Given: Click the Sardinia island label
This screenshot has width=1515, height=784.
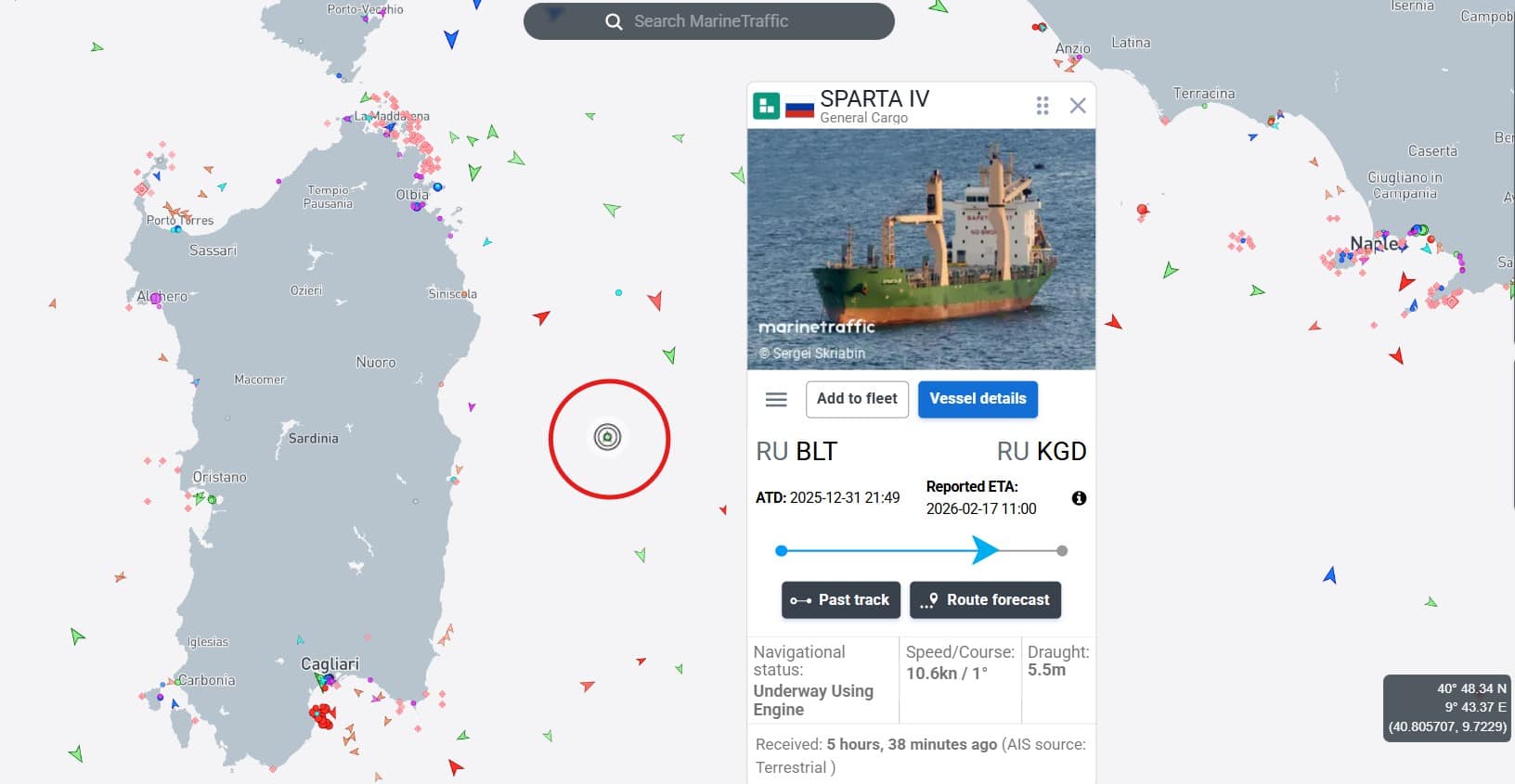Looking at the screenshot, I should tap(313, 438).
